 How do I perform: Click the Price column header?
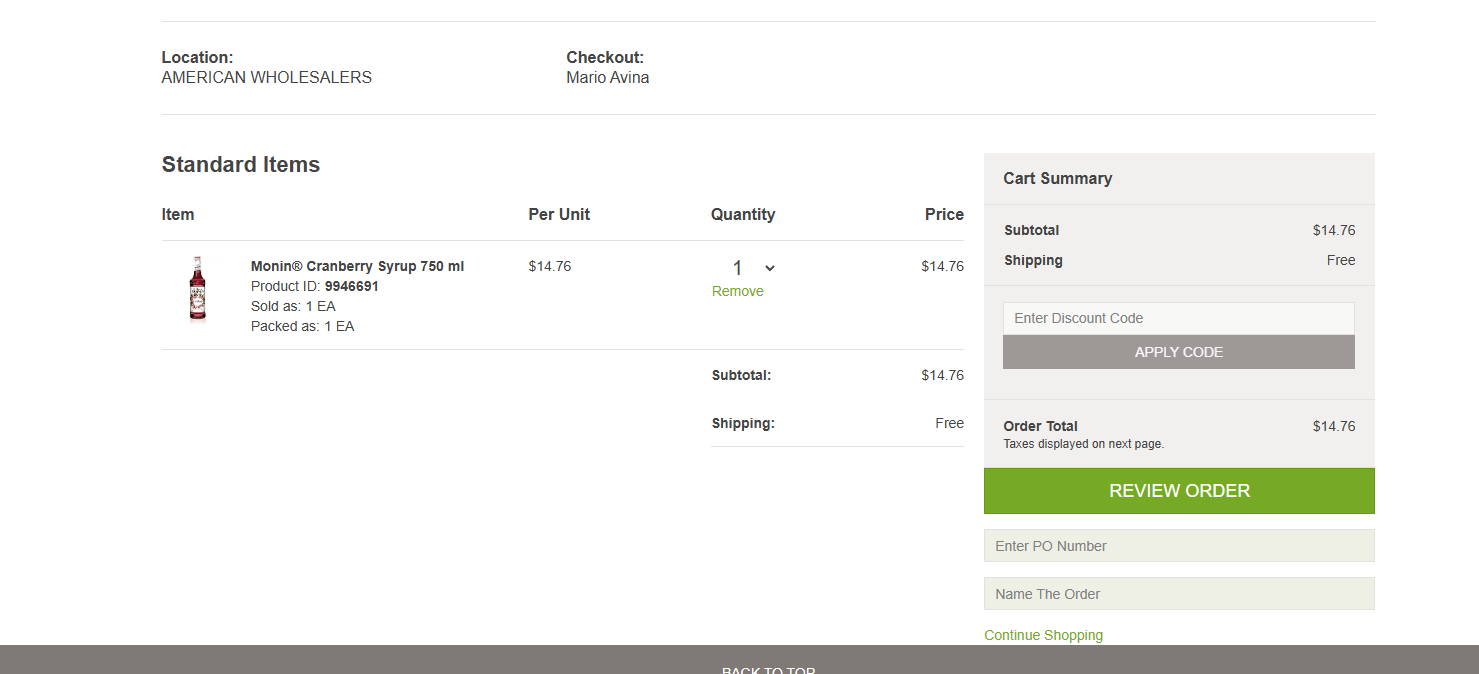click(944, 214)
